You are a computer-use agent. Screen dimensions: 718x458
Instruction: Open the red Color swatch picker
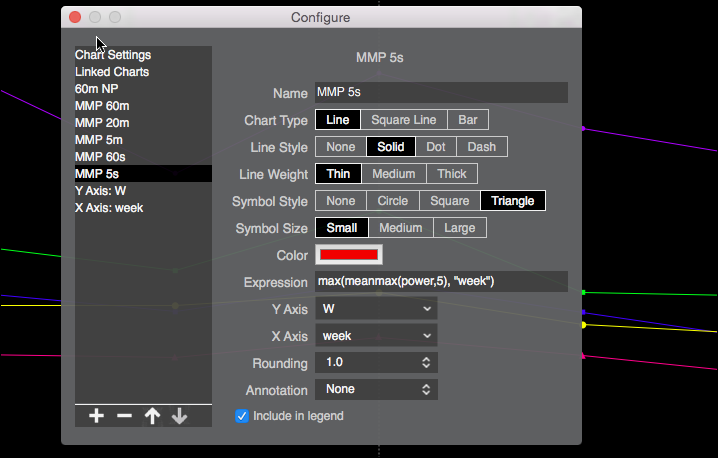(349, 255)
